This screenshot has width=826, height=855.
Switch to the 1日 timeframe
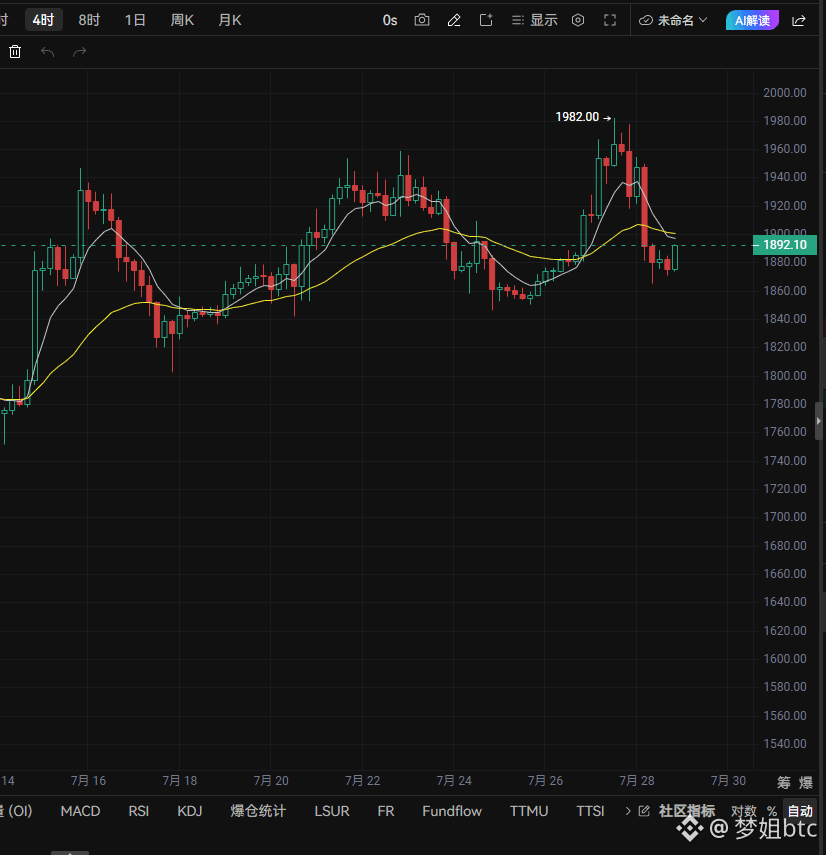click(135, 20)
